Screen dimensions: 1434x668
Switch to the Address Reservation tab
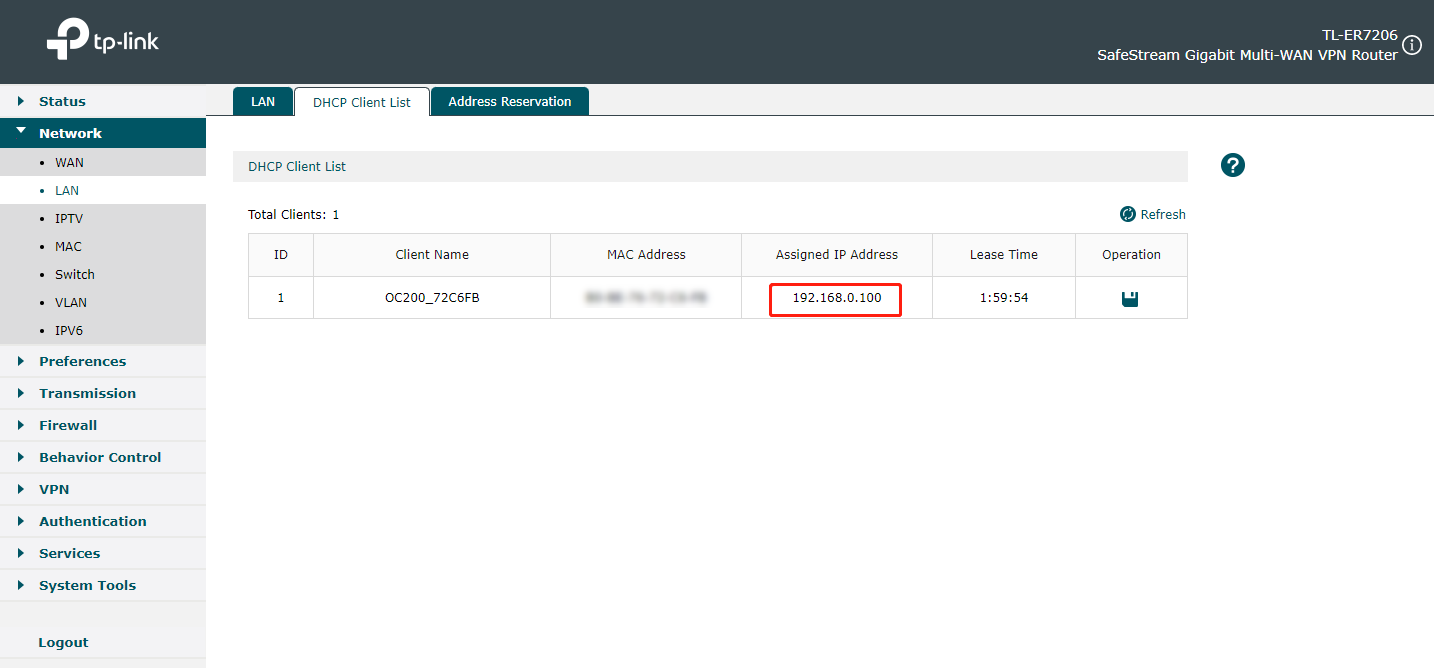coord(509,101)
